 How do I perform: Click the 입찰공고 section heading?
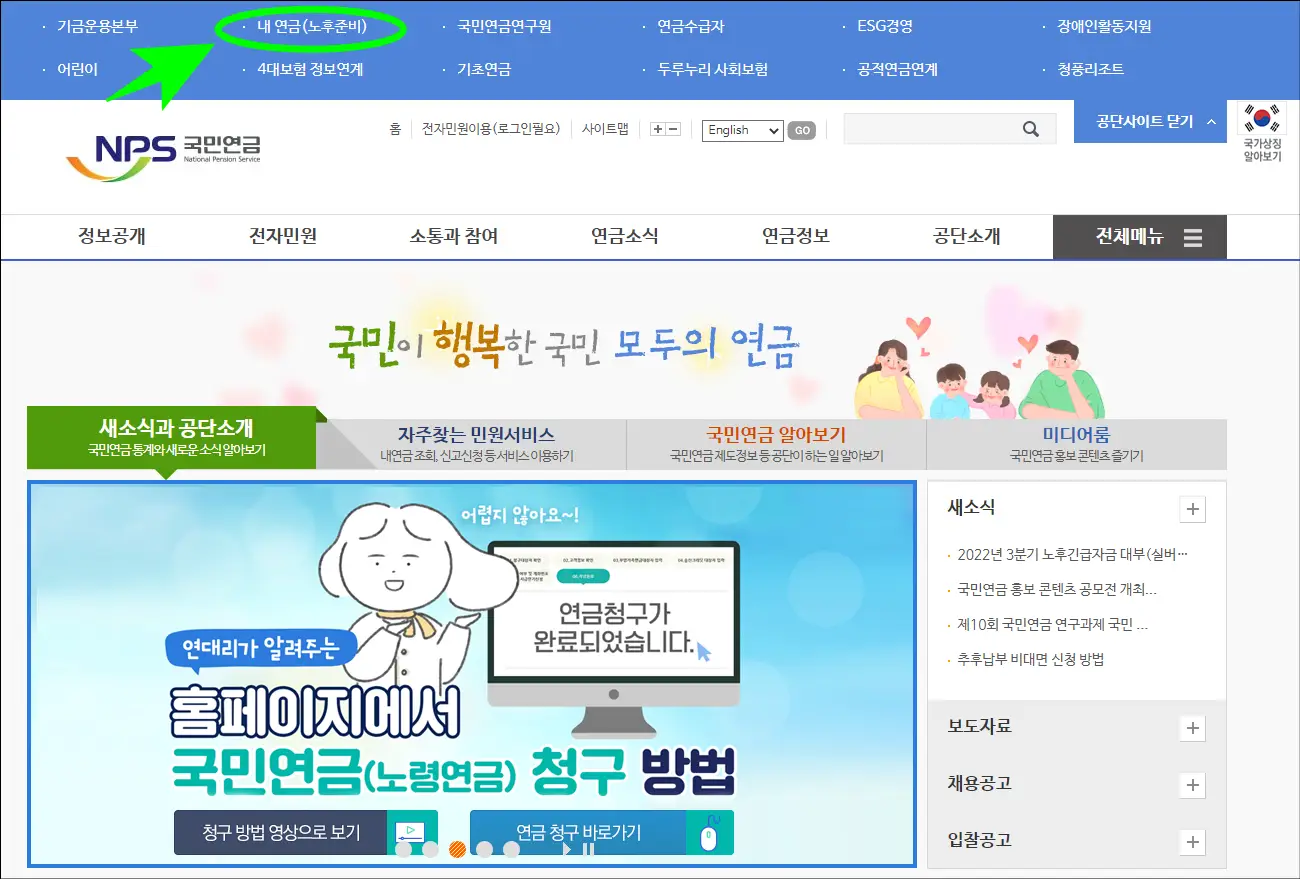[x=980, y=840]
